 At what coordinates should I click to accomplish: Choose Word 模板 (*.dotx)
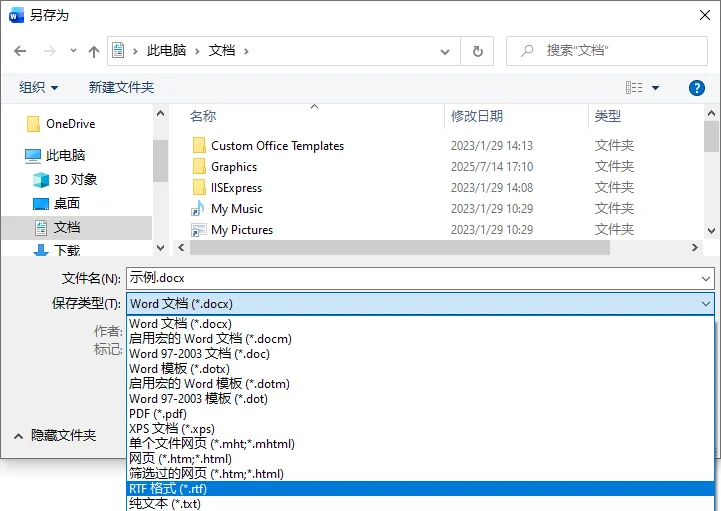click(x=420, y=369)
